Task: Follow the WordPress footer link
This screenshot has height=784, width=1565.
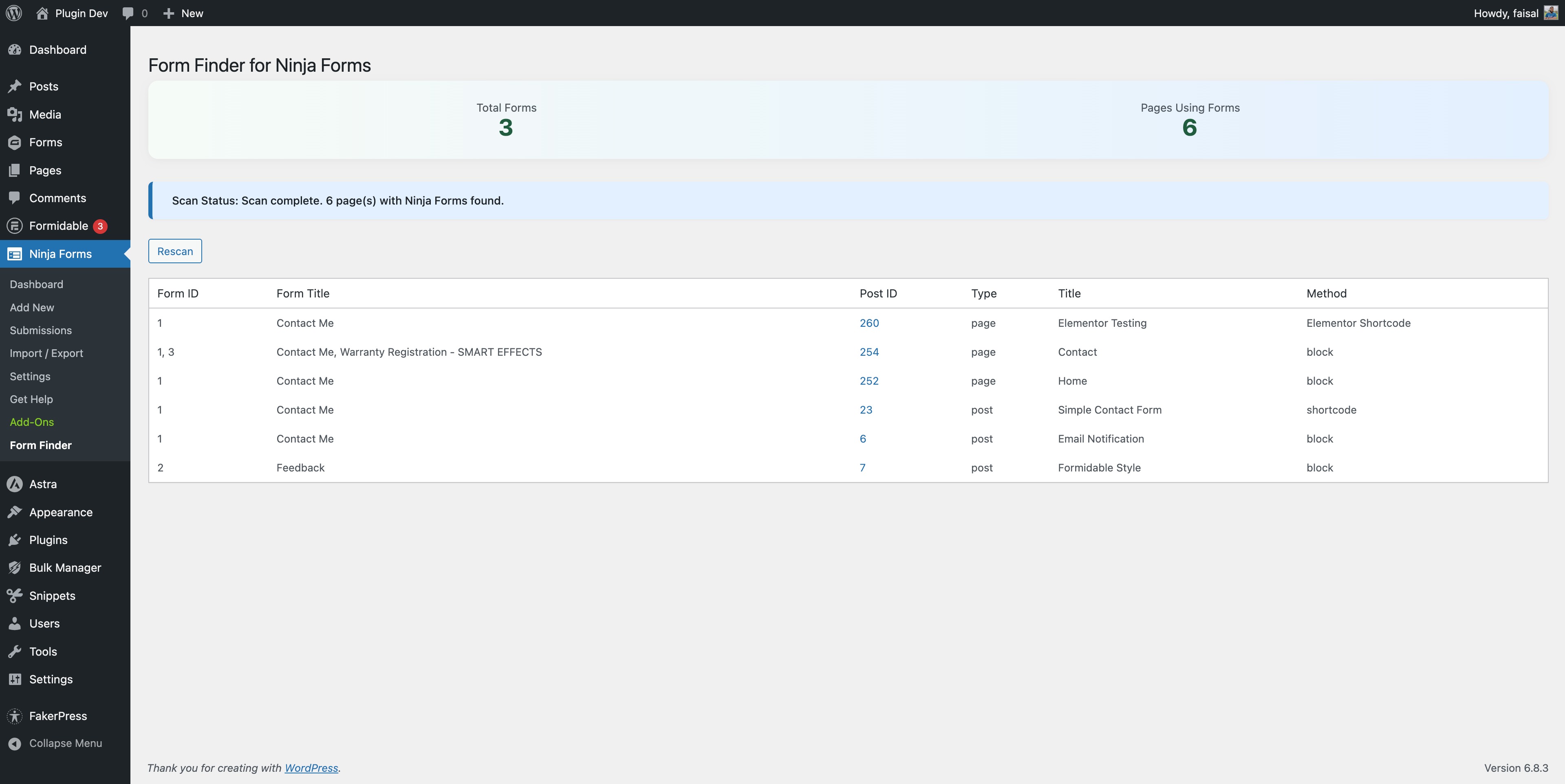Action: [x=311, y=768]
